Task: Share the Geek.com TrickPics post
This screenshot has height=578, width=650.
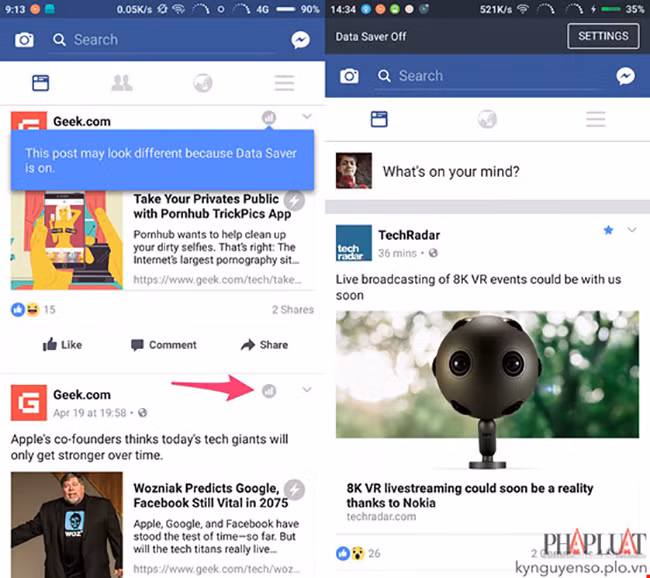Action: point(264,345)
